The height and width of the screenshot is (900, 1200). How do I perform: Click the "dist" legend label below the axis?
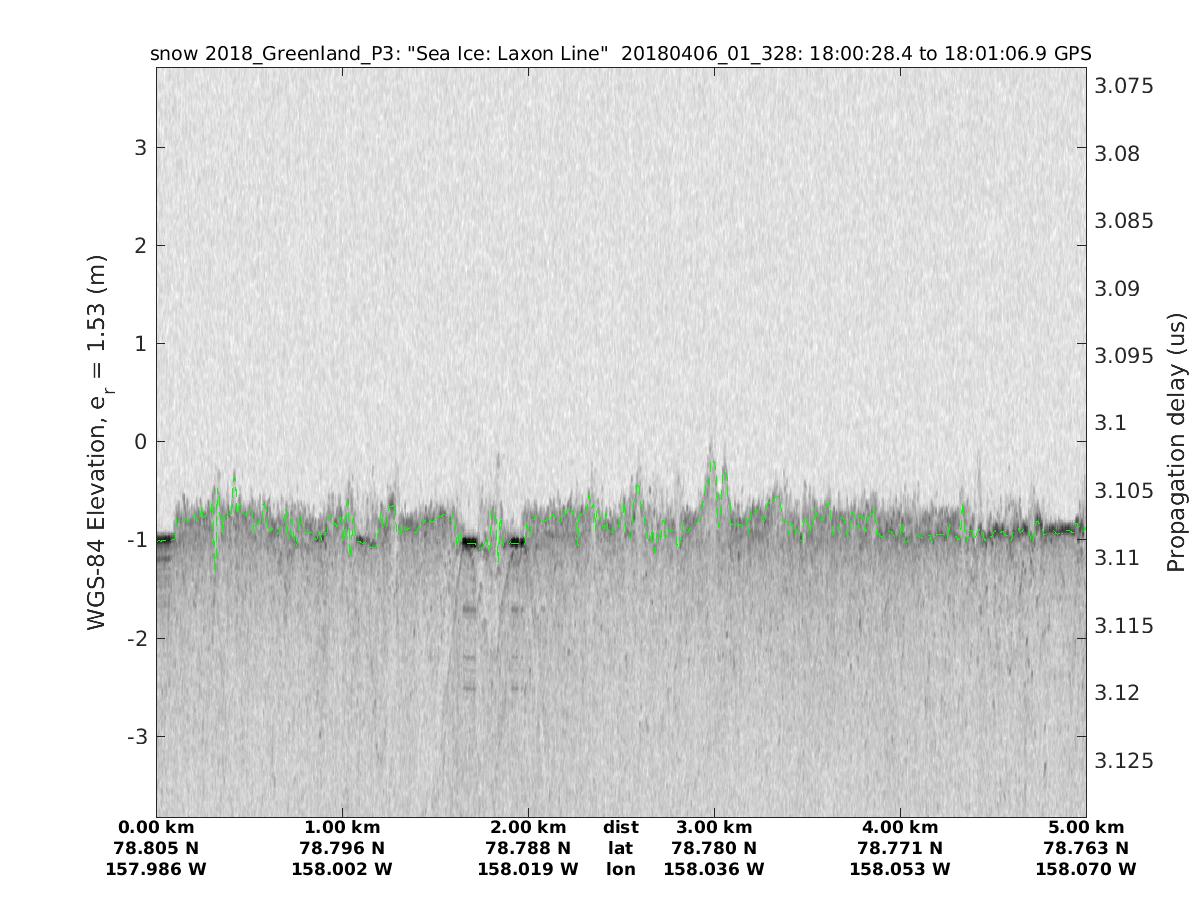point(621,828)
